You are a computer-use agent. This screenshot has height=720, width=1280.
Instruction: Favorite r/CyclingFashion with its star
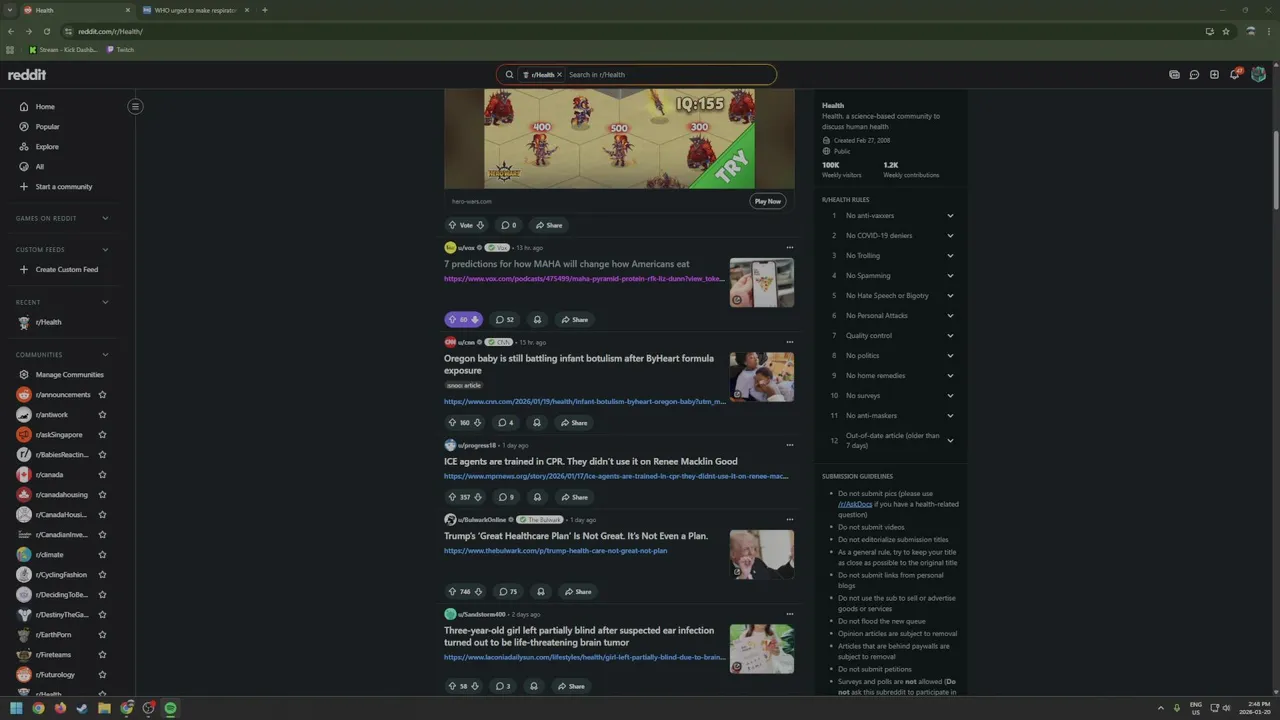click(x=102, y=575)
